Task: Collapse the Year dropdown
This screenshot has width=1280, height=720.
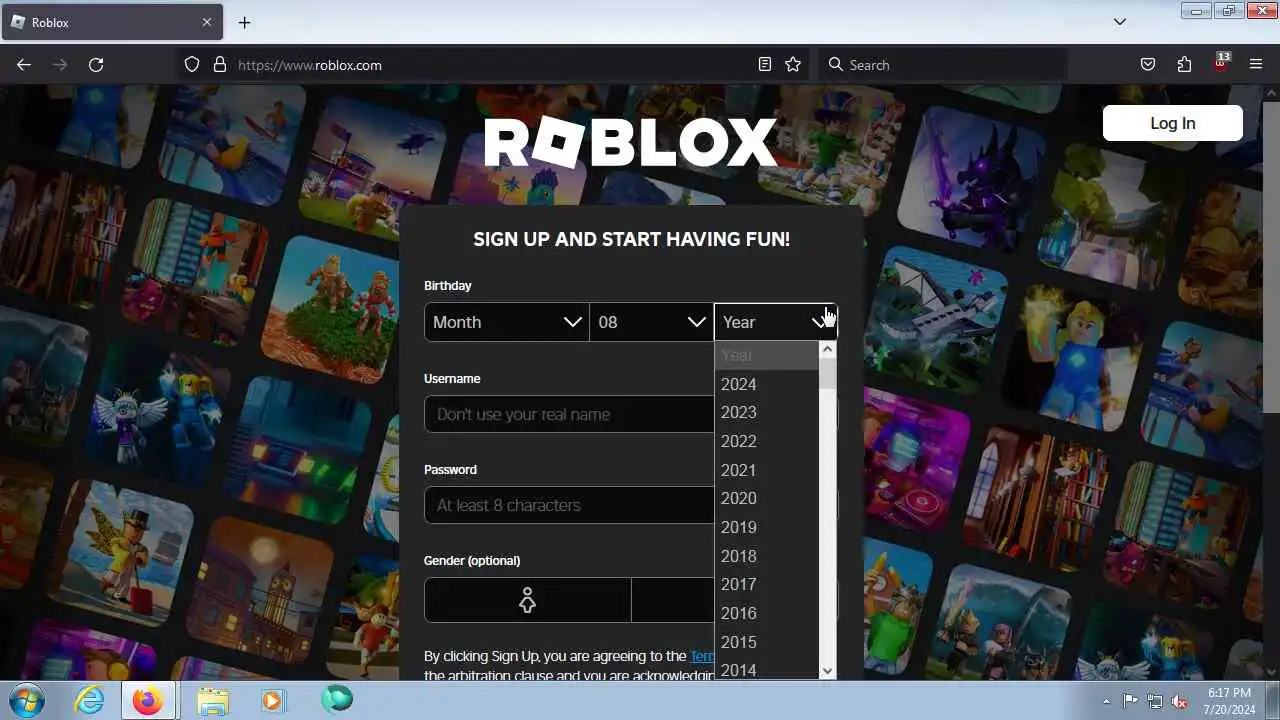Action: [775, 322]
